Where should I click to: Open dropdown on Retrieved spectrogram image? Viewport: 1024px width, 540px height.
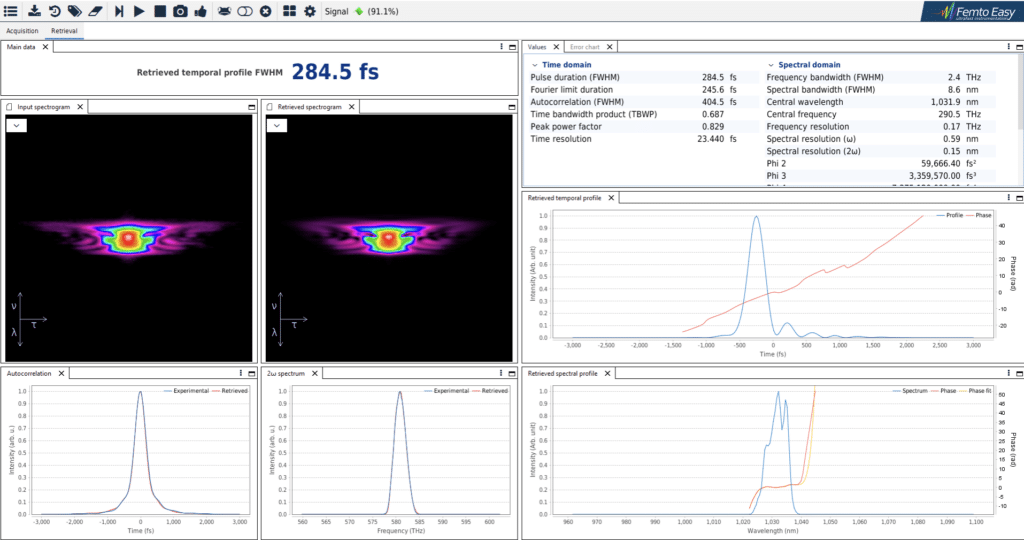pyautogui.click(x=277, y=125)
